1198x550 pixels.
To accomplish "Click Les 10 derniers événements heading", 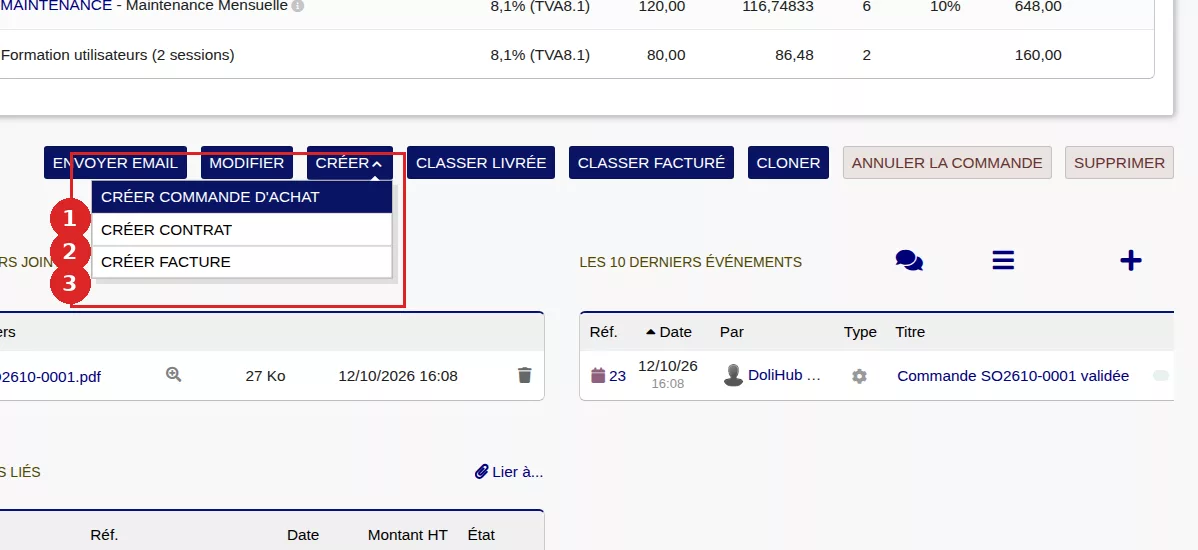I will point(691,262).
